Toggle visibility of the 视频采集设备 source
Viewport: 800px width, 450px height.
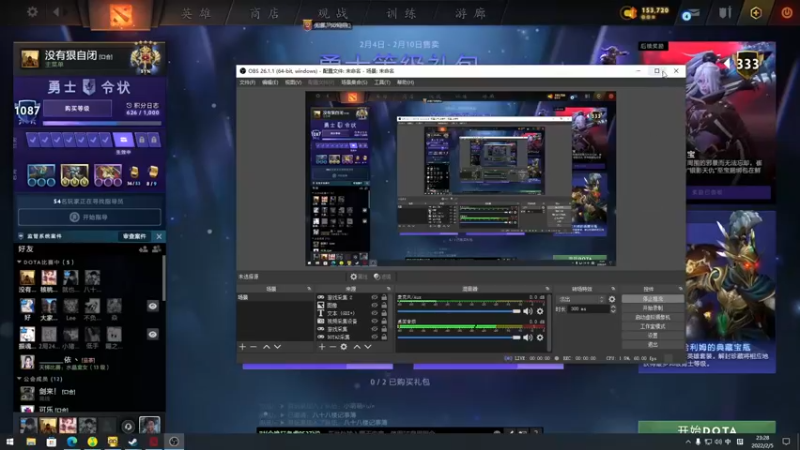coord(375,321)
